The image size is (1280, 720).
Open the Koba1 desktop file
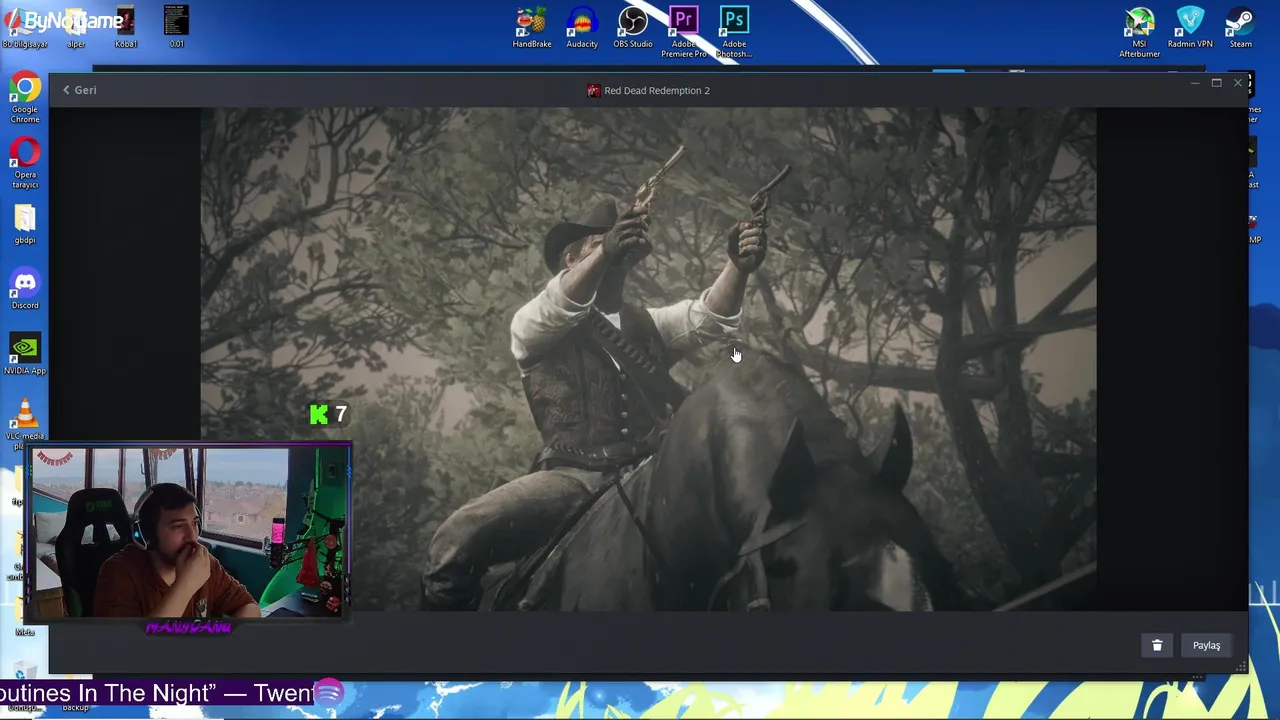tap(126, 27)
